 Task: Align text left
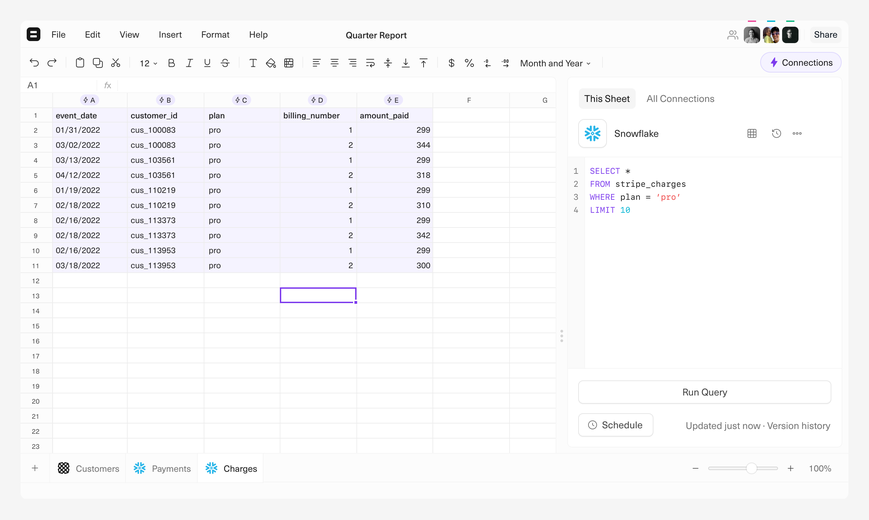316,63
